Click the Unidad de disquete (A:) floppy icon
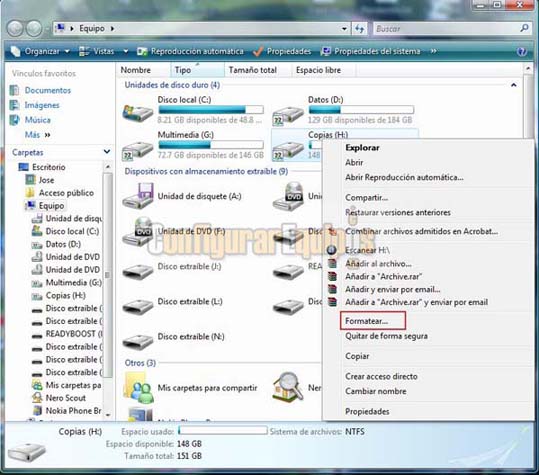The height and width of the screenshot is (475, 539). point(138,196)
